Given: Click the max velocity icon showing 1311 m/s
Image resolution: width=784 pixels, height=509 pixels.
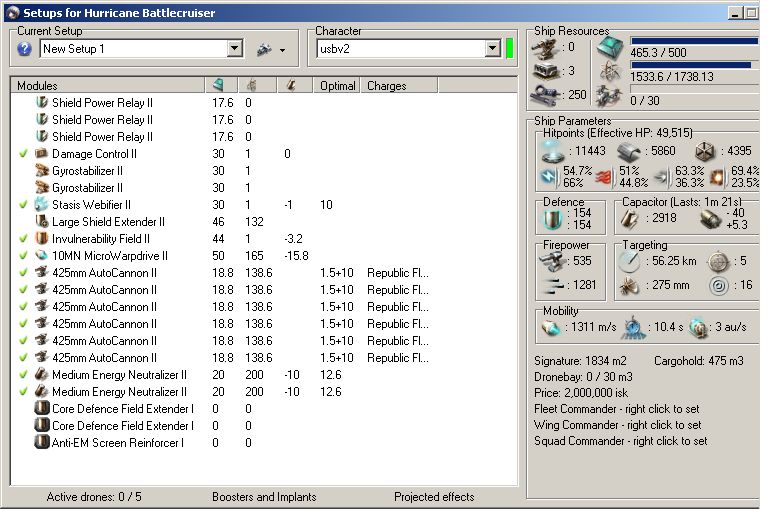Looking at the screenshot, I should 550,328.
